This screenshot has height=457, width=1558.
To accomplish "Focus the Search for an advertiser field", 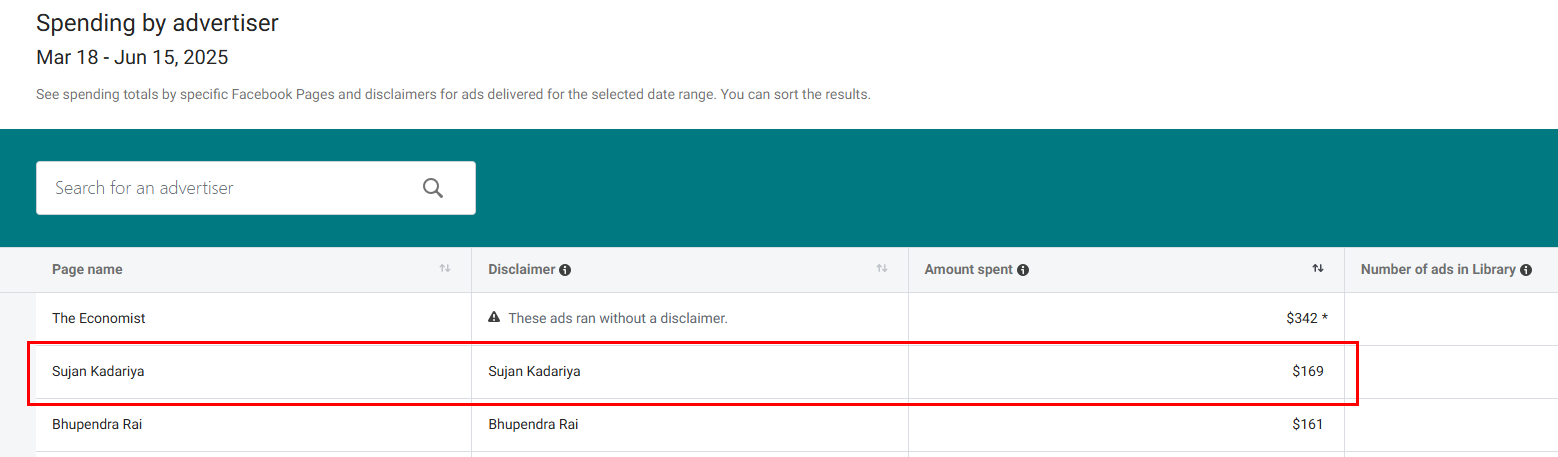I will point(256,188).
